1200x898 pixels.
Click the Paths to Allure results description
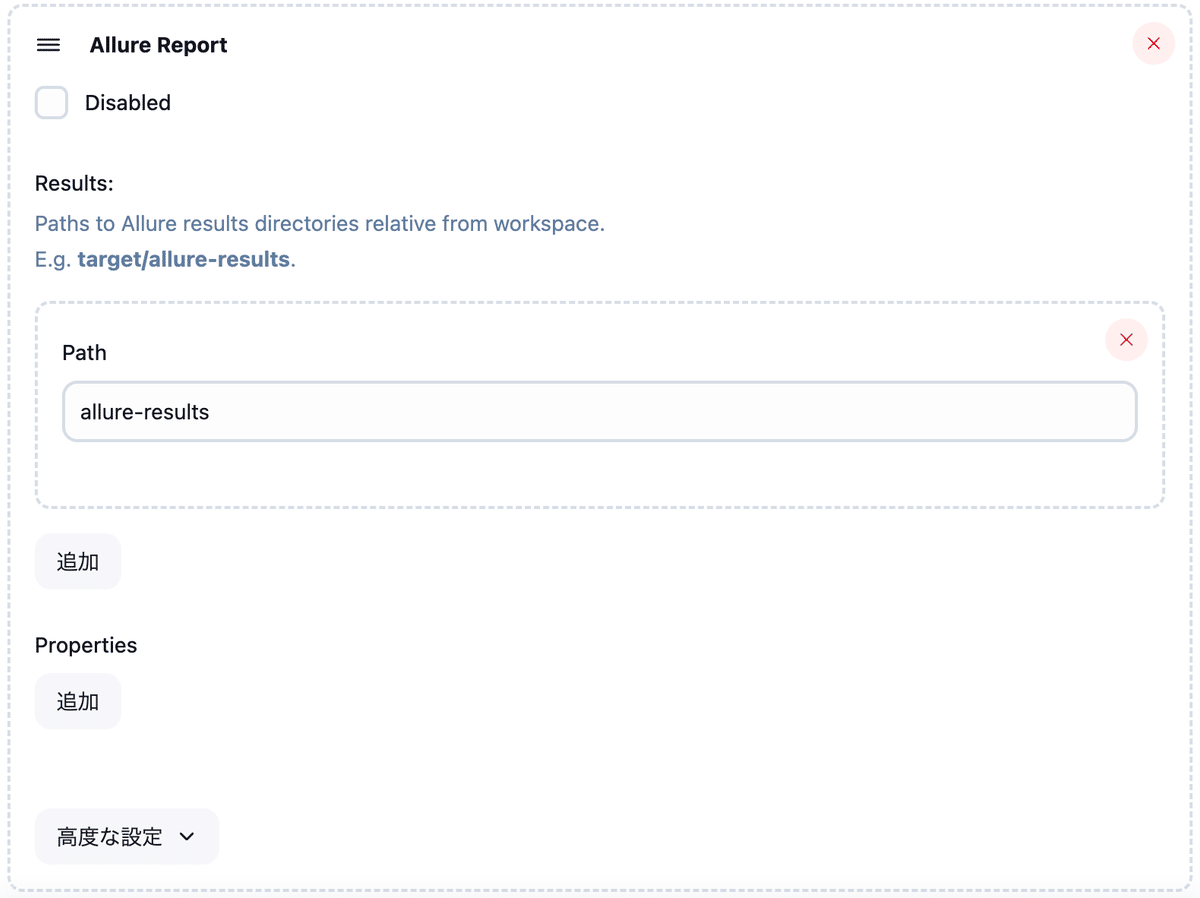tap(319, 224)
